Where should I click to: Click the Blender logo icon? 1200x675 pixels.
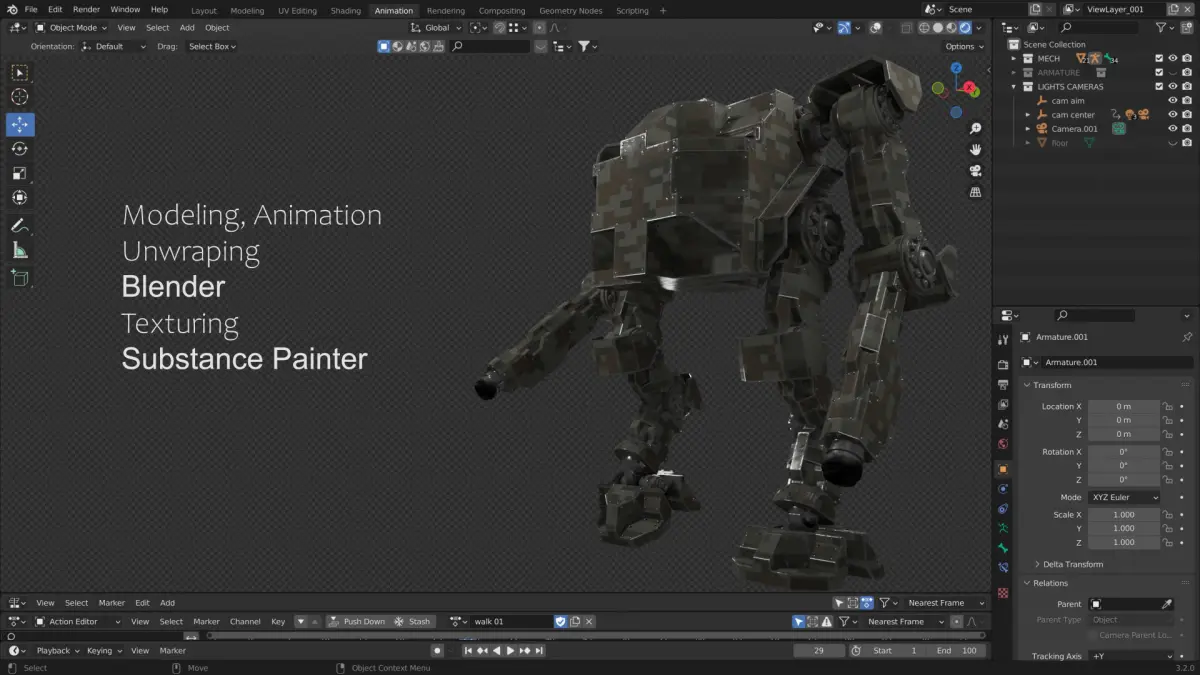coord(11,9)
